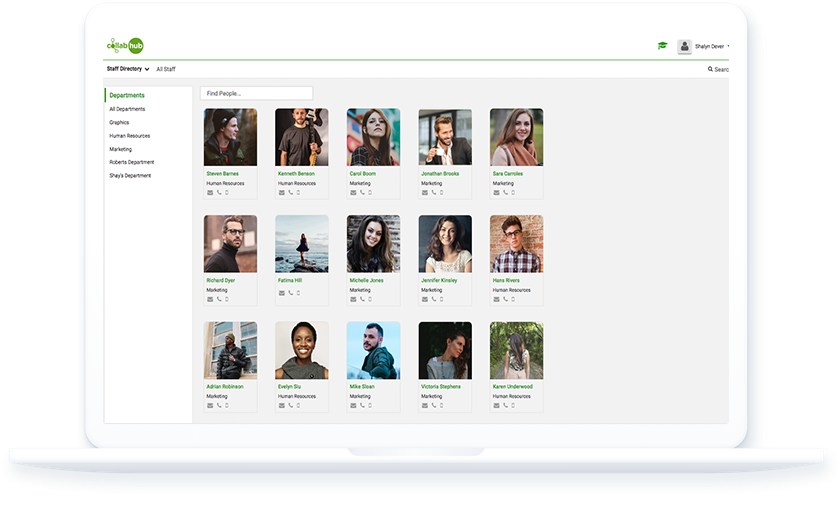Call Jonathan Brooks via phone icon
Viewport: 840px width, 519px height.
(x=434, y=193)
